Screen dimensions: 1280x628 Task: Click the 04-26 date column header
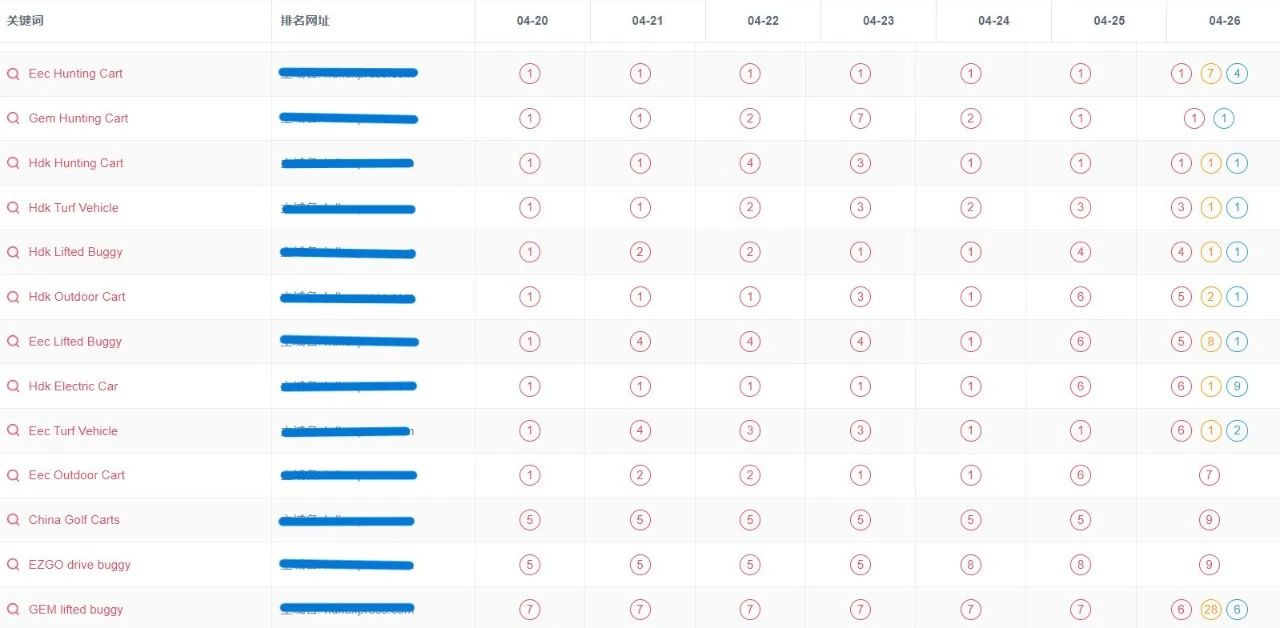[1224, 21]
